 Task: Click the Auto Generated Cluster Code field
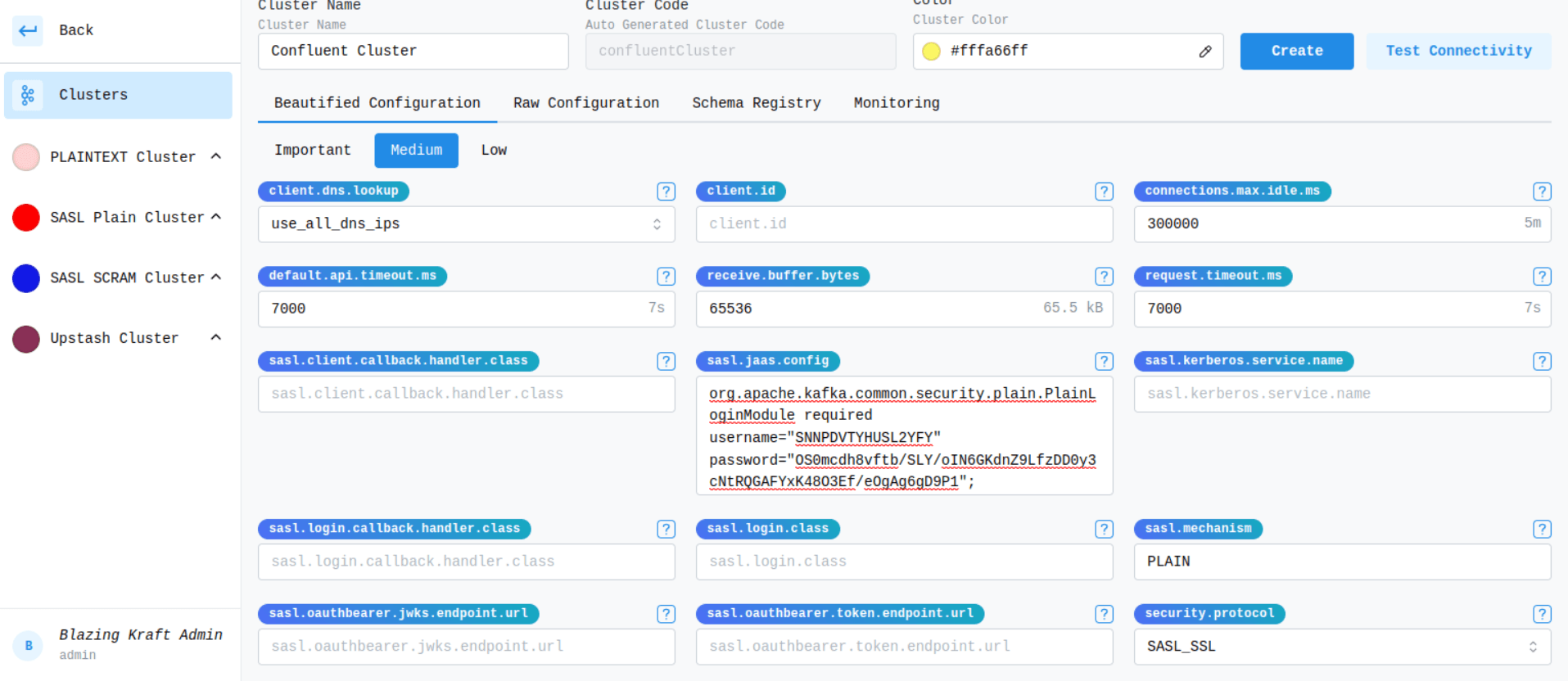741,52
